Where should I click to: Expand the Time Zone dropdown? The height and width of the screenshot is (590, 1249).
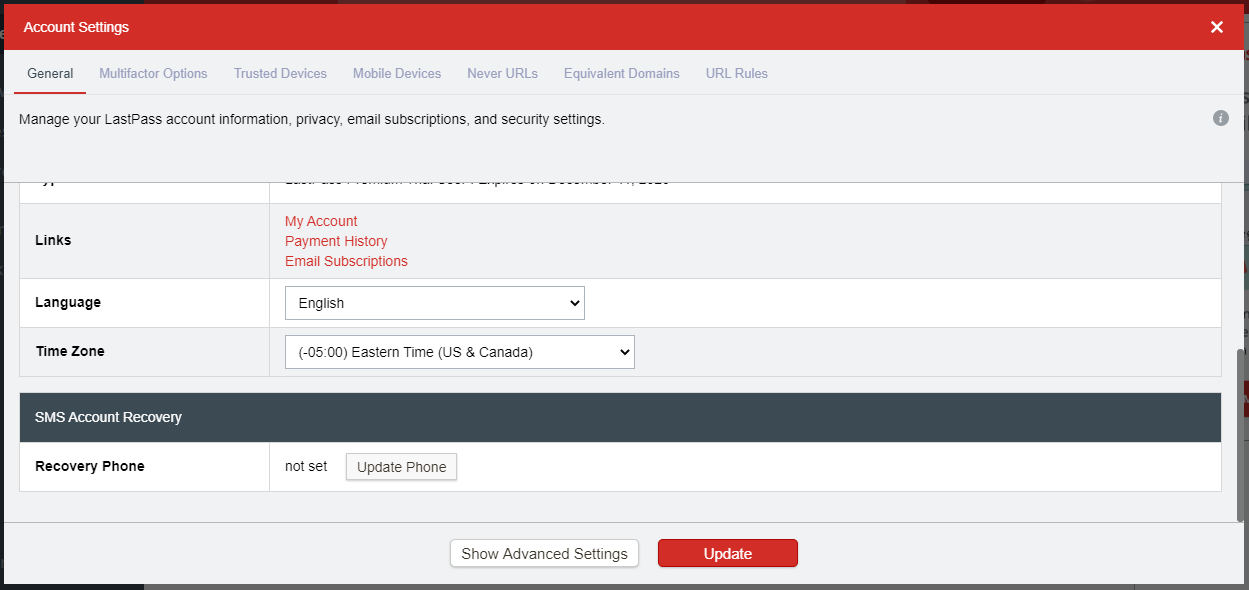coord(460,352)
